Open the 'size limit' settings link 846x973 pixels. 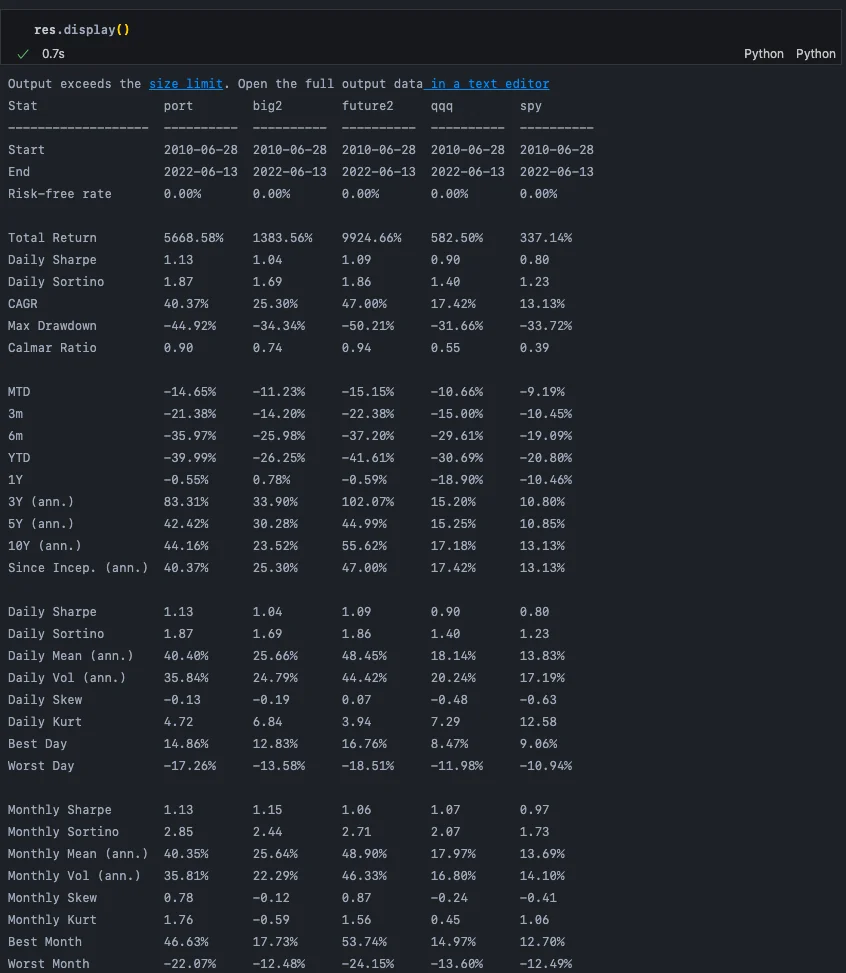click(x=186, y=84)
